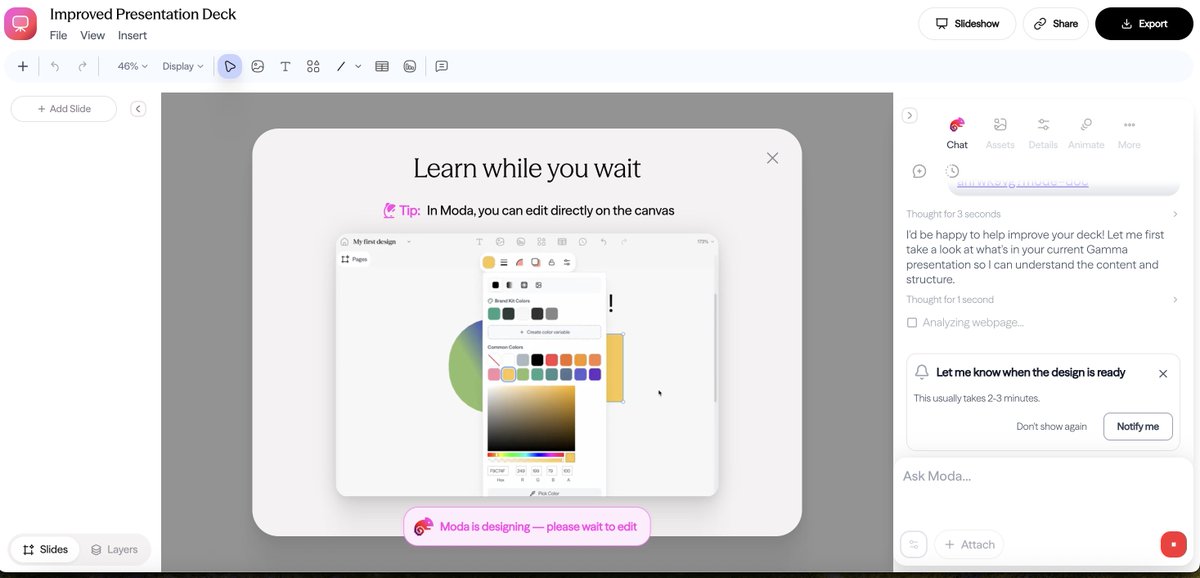Switch to the Details tab
1200x578 pixels.
coord(1043,133)
